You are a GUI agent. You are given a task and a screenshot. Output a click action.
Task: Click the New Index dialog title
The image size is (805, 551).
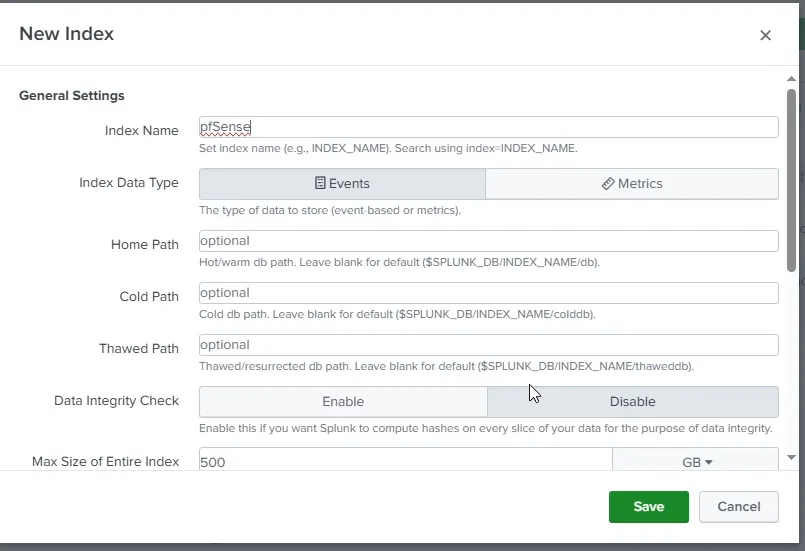pos(66,34)
